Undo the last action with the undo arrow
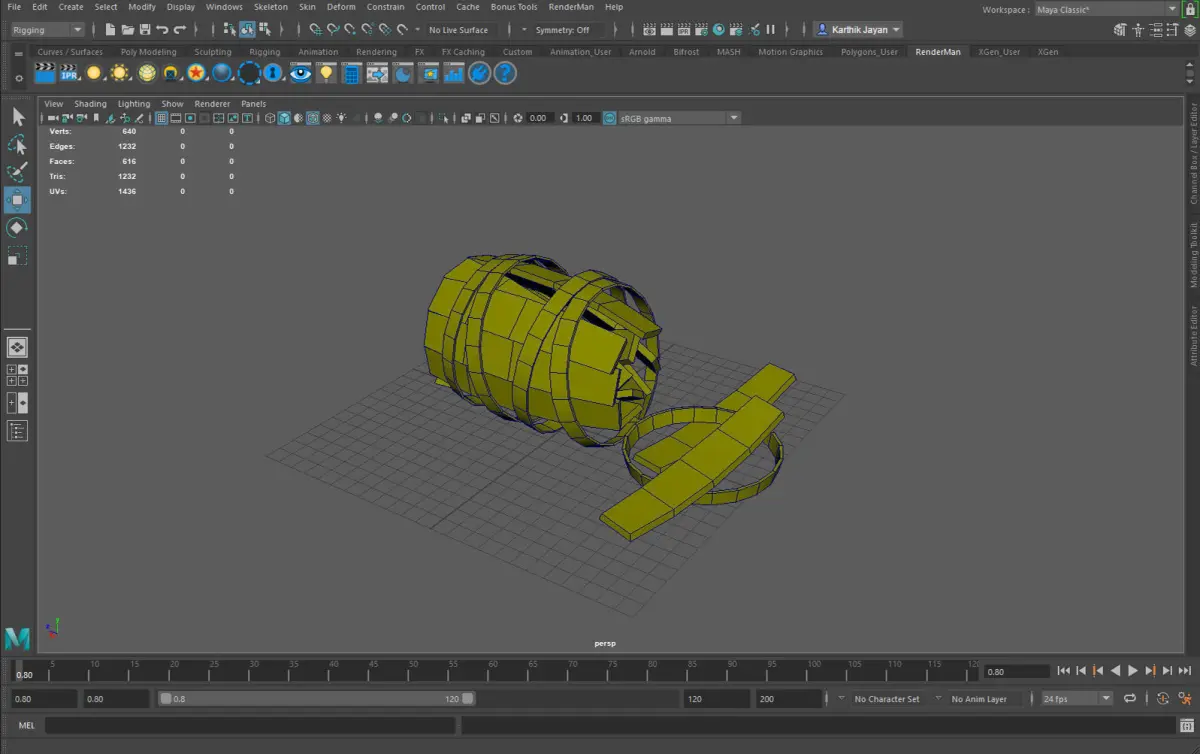The width and height of the screenshot is (1200, 754). [162, 30]
